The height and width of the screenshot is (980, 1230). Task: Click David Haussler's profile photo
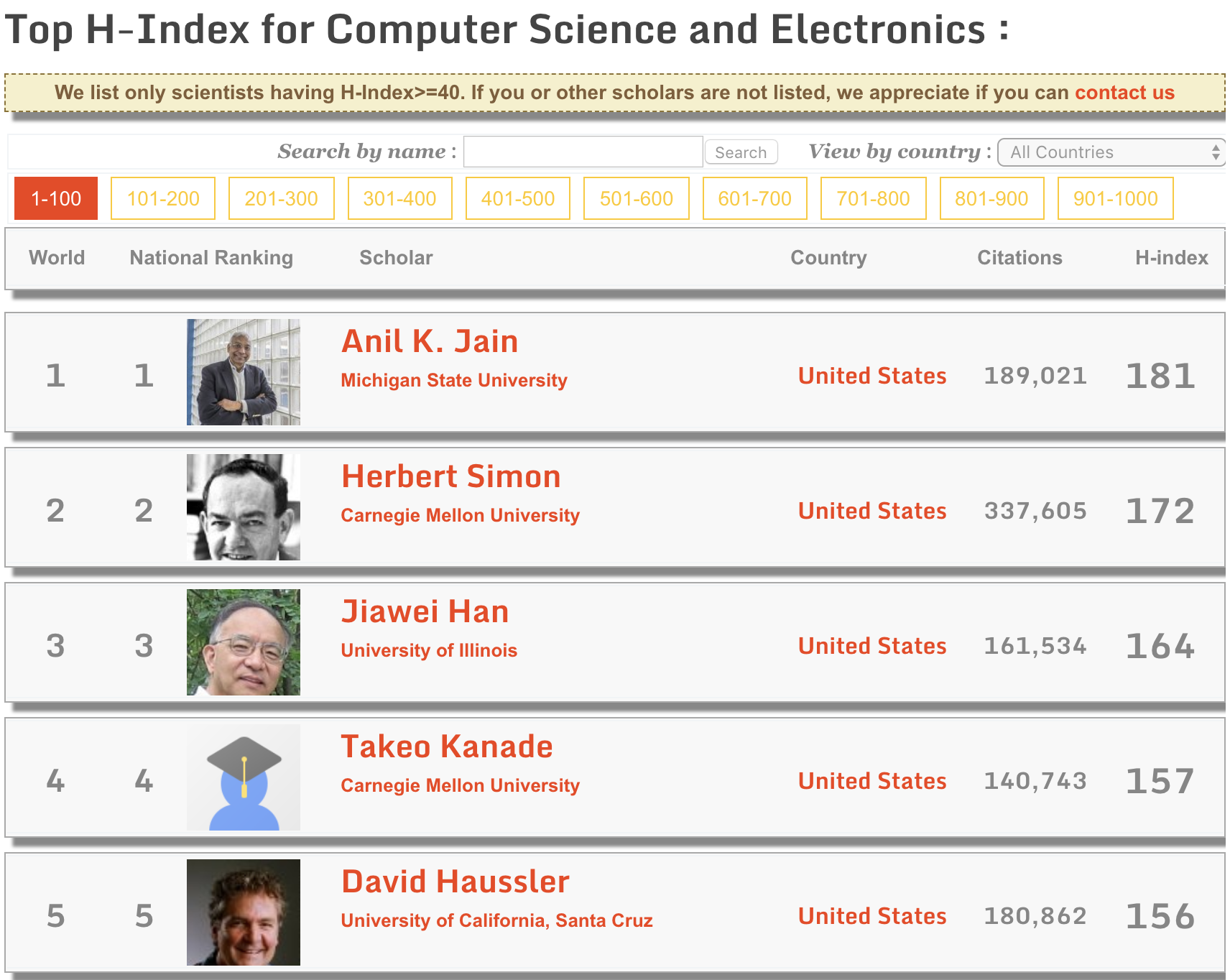[244, 912]
